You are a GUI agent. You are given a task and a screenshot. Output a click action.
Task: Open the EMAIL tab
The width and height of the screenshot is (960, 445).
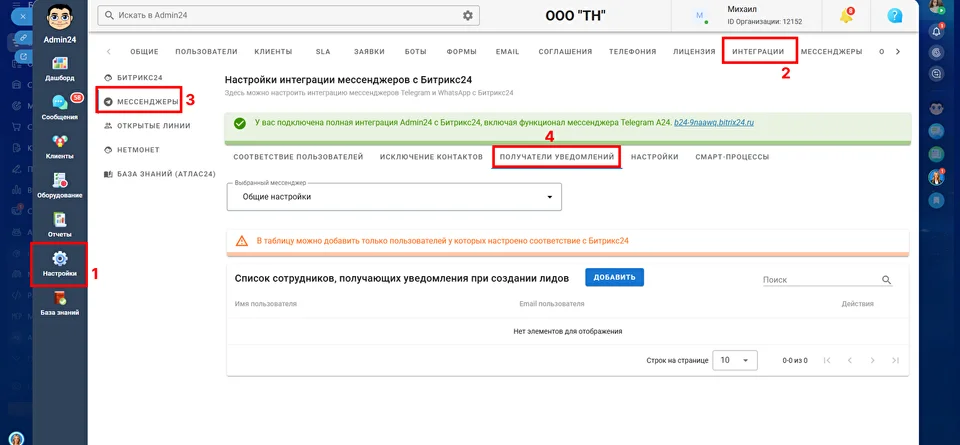point(508,52)
